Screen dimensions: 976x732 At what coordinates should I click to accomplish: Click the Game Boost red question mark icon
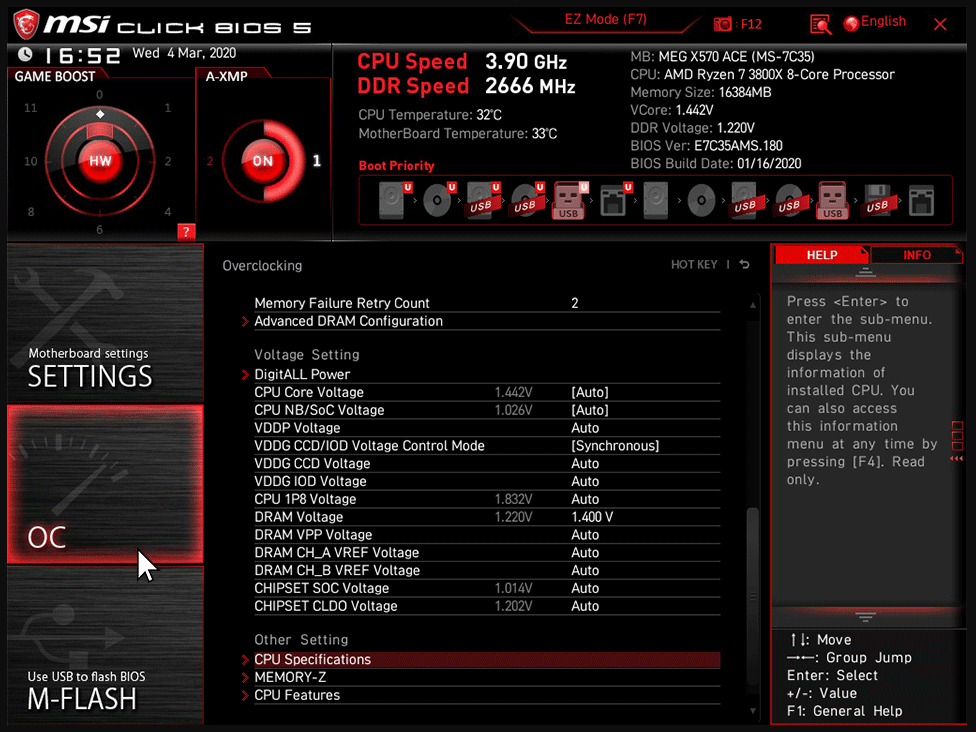(x=185, y=232)
